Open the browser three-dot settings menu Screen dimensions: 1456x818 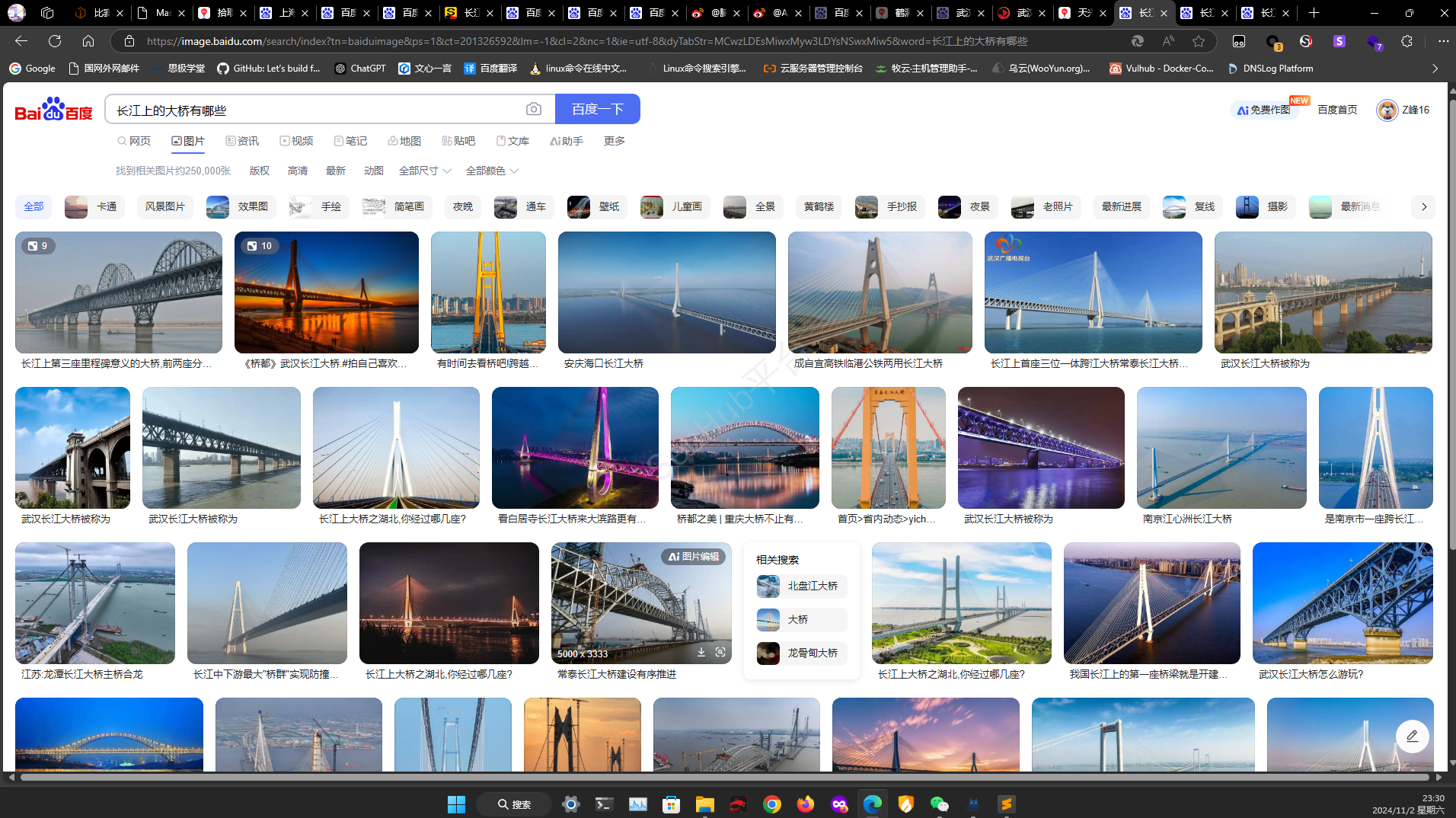[1443, 41]
